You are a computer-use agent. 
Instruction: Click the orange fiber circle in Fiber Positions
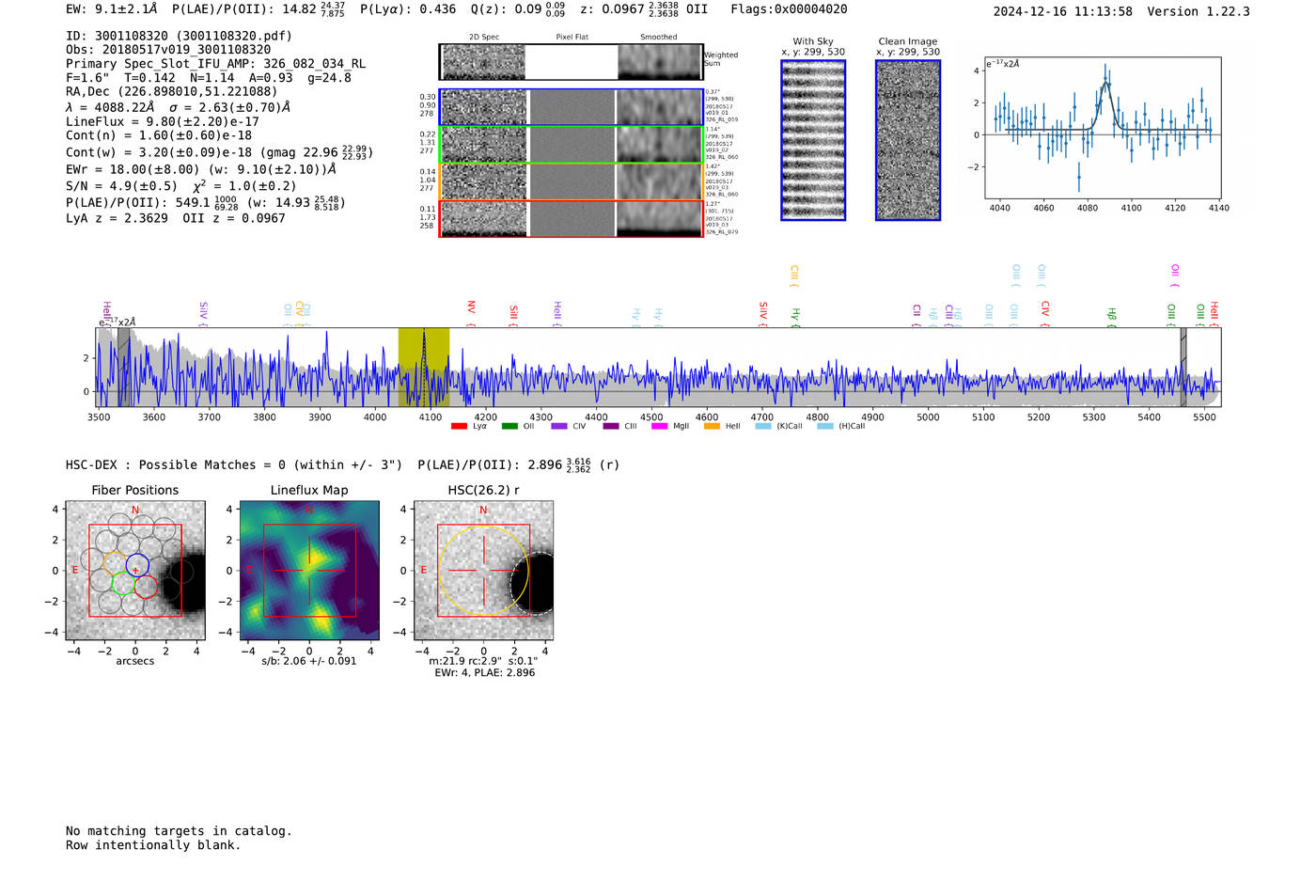[x=115, y=564]
